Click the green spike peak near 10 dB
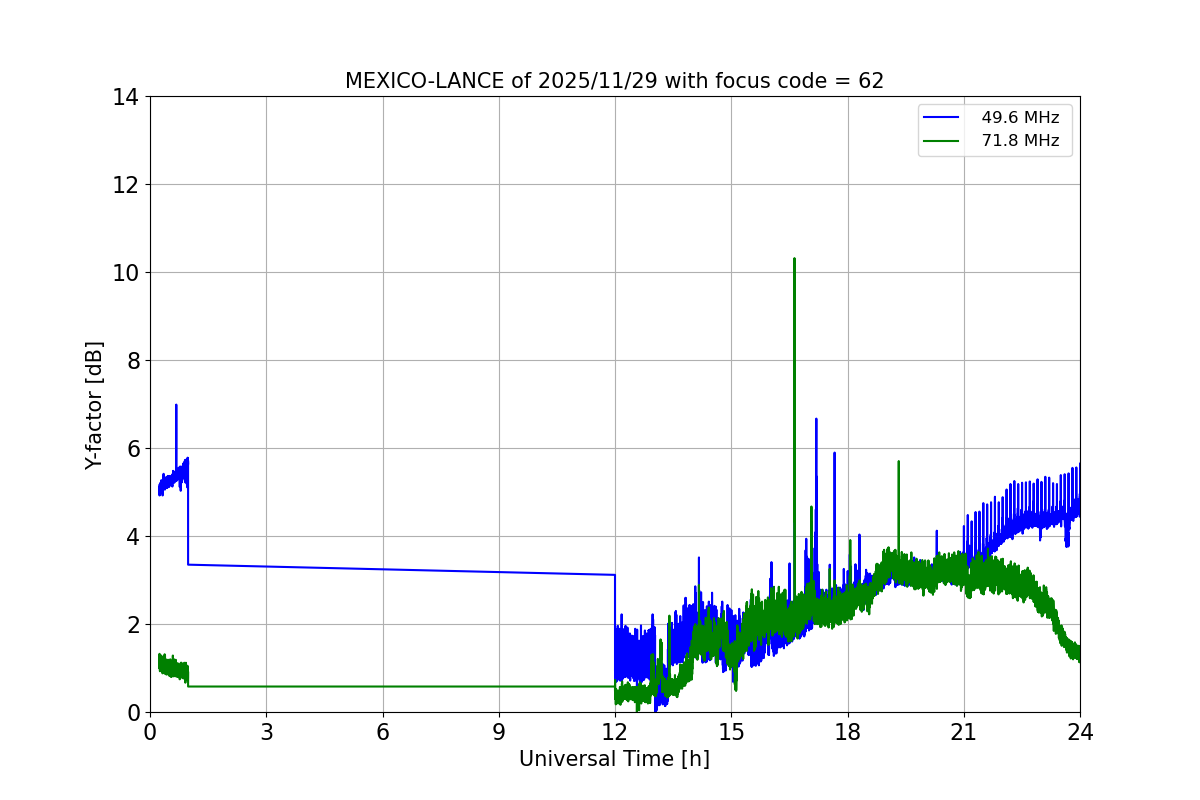The width and height of the screenshot is (1200, 800). pos(794,259)
